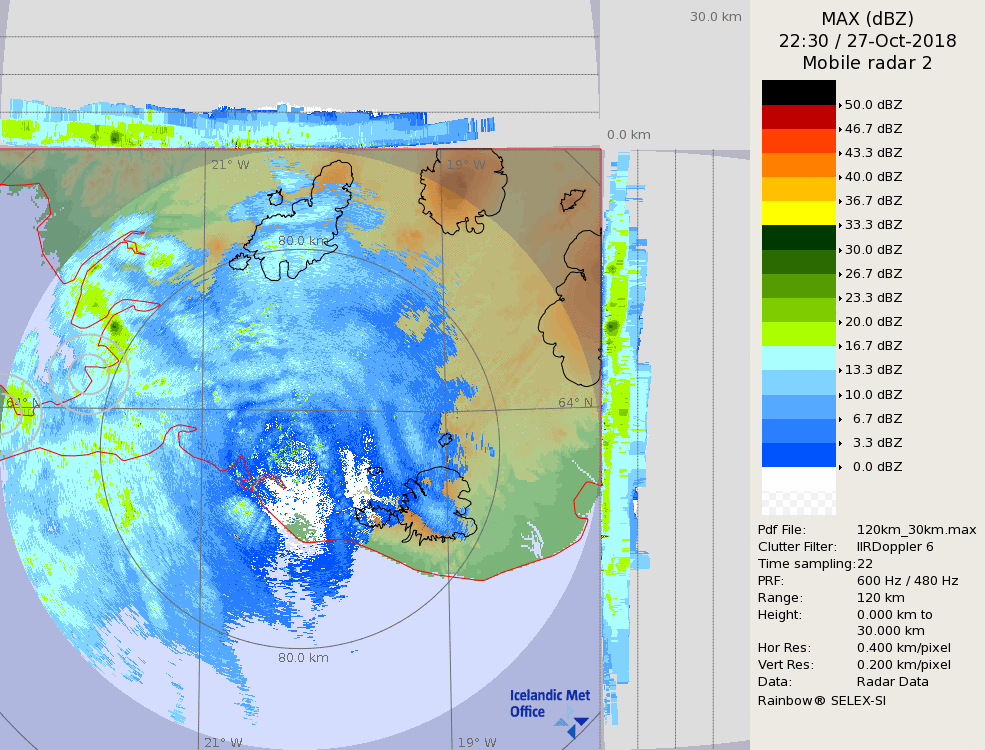Viewport: 985px width, 750px height.
Task: Click the Icelandic Met Office logo
Action: tap(549, 705)
